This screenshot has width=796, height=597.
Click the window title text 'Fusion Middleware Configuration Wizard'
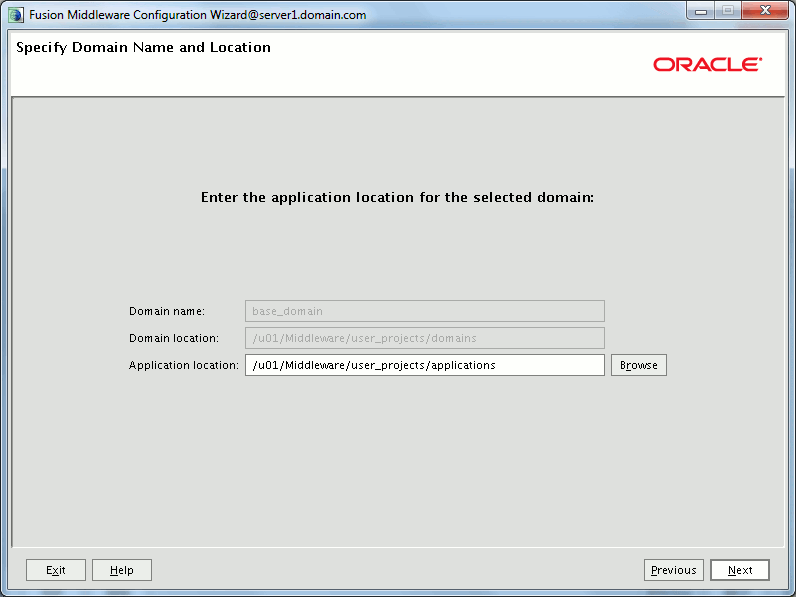[197, 15]
